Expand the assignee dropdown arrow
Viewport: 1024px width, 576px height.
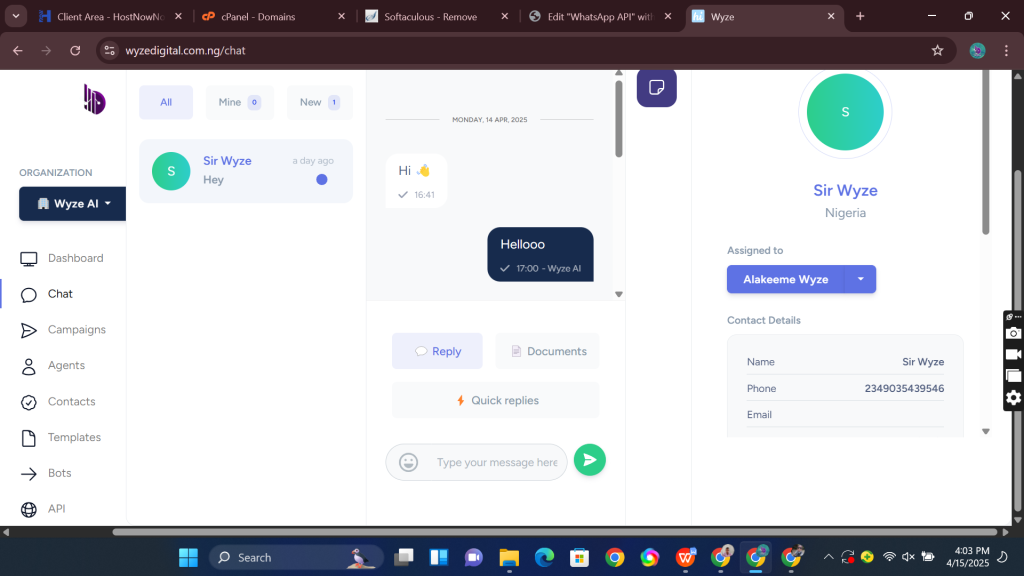(861, 280)
